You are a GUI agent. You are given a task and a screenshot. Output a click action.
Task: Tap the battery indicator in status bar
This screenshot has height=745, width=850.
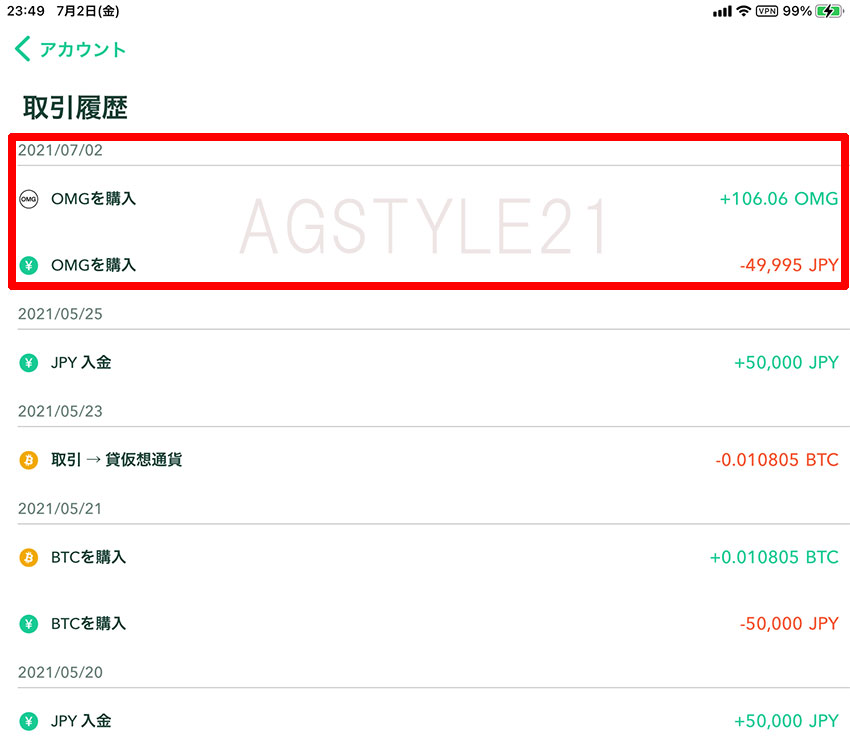click(x=828, y=11)
